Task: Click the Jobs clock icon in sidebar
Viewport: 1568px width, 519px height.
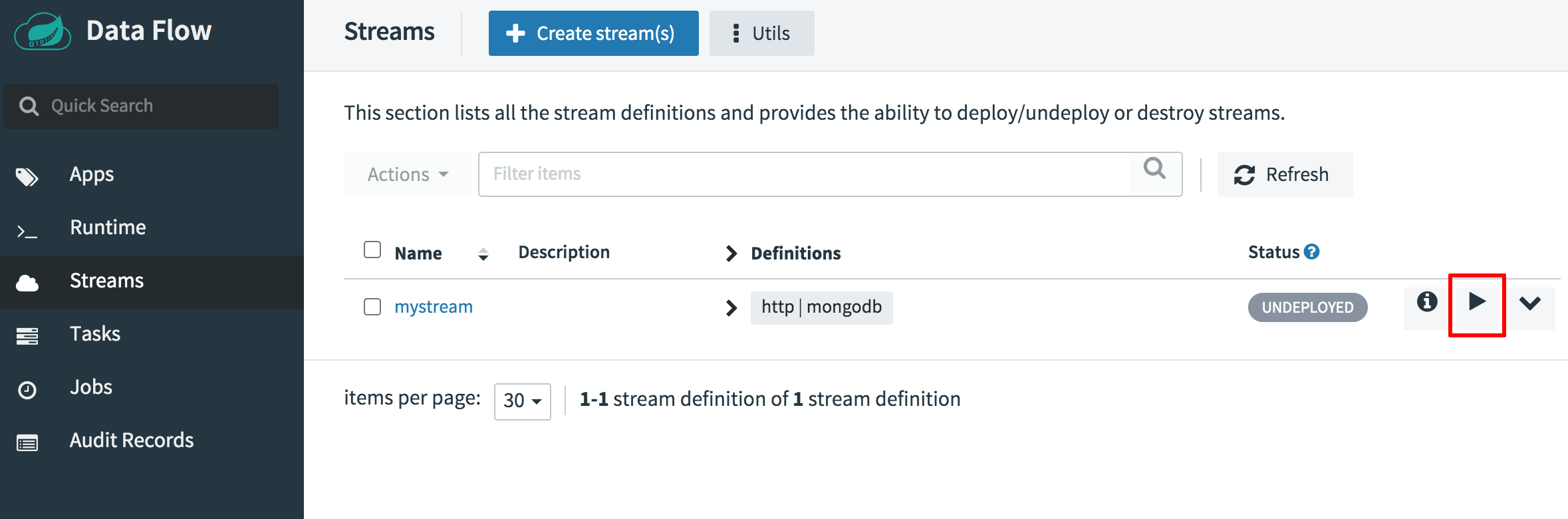Action: [27, 389]
